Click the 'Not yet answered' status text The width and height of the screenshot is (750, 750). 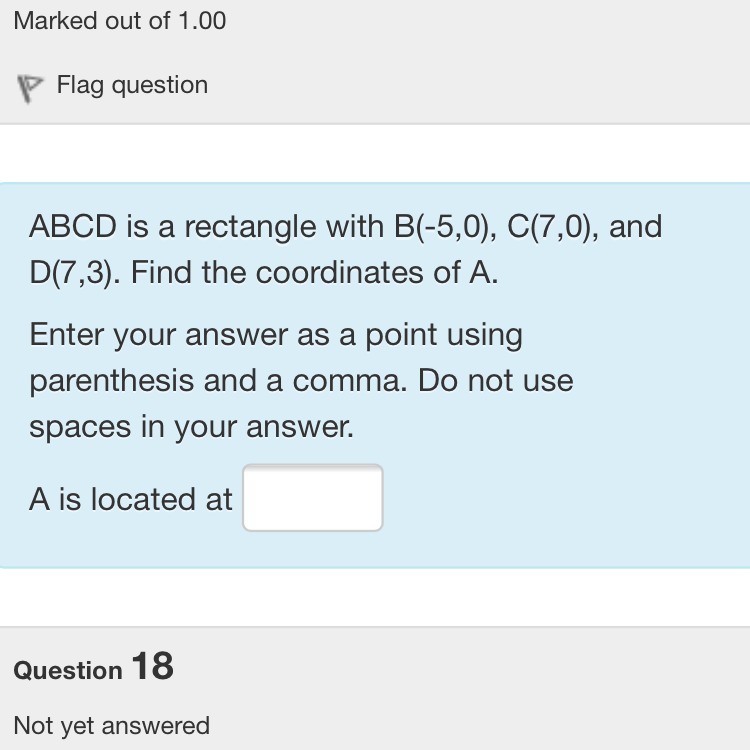pyautogui.click(x=111, y=725)
